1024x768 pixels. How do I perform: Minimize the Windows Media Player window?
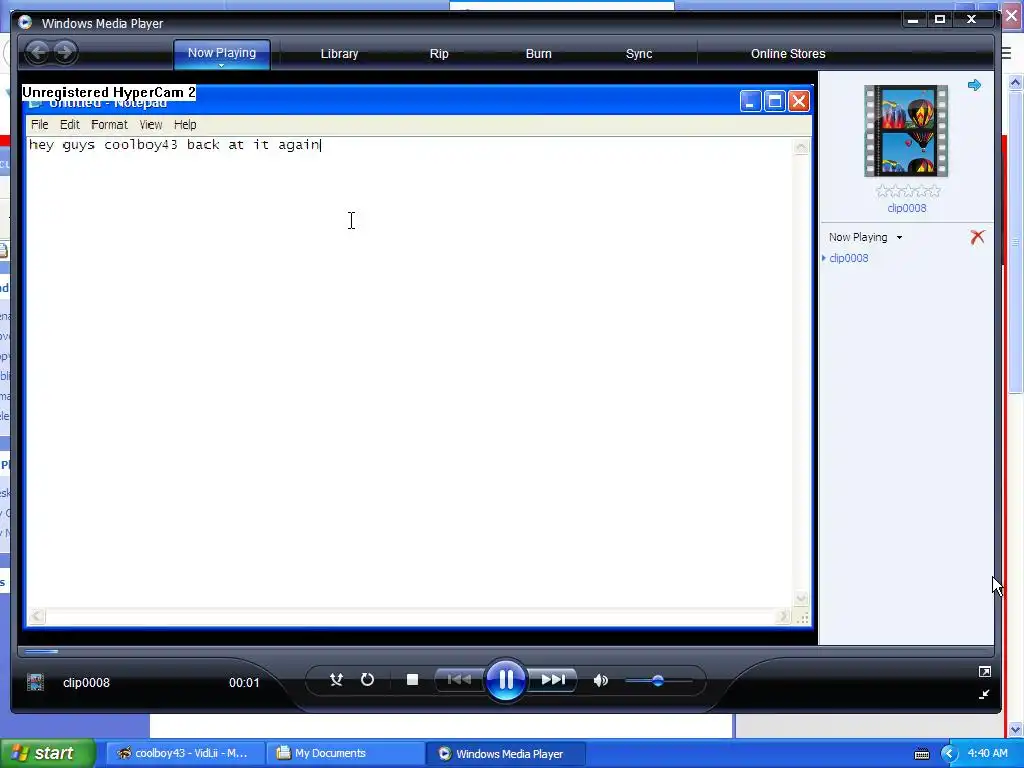pyautogui.click(x=913, y=20)
